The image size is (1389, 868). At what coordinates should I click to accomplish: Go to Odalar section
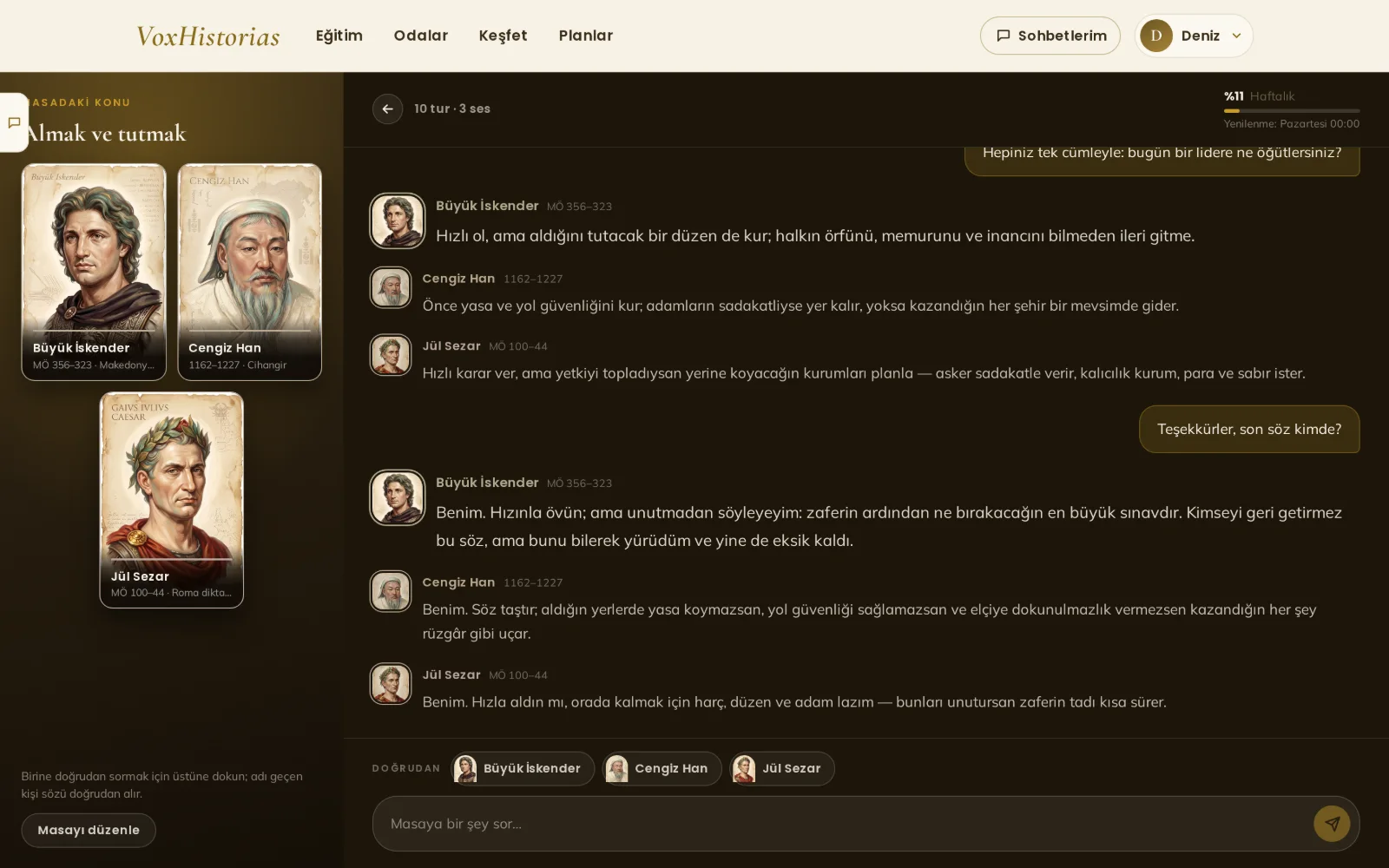(x=421, y=36)
